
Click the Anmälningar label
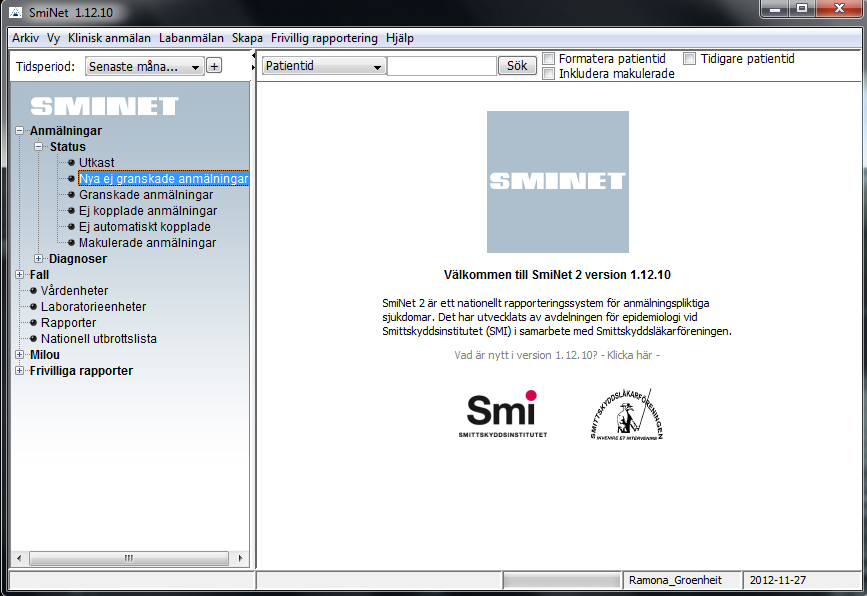66,131
